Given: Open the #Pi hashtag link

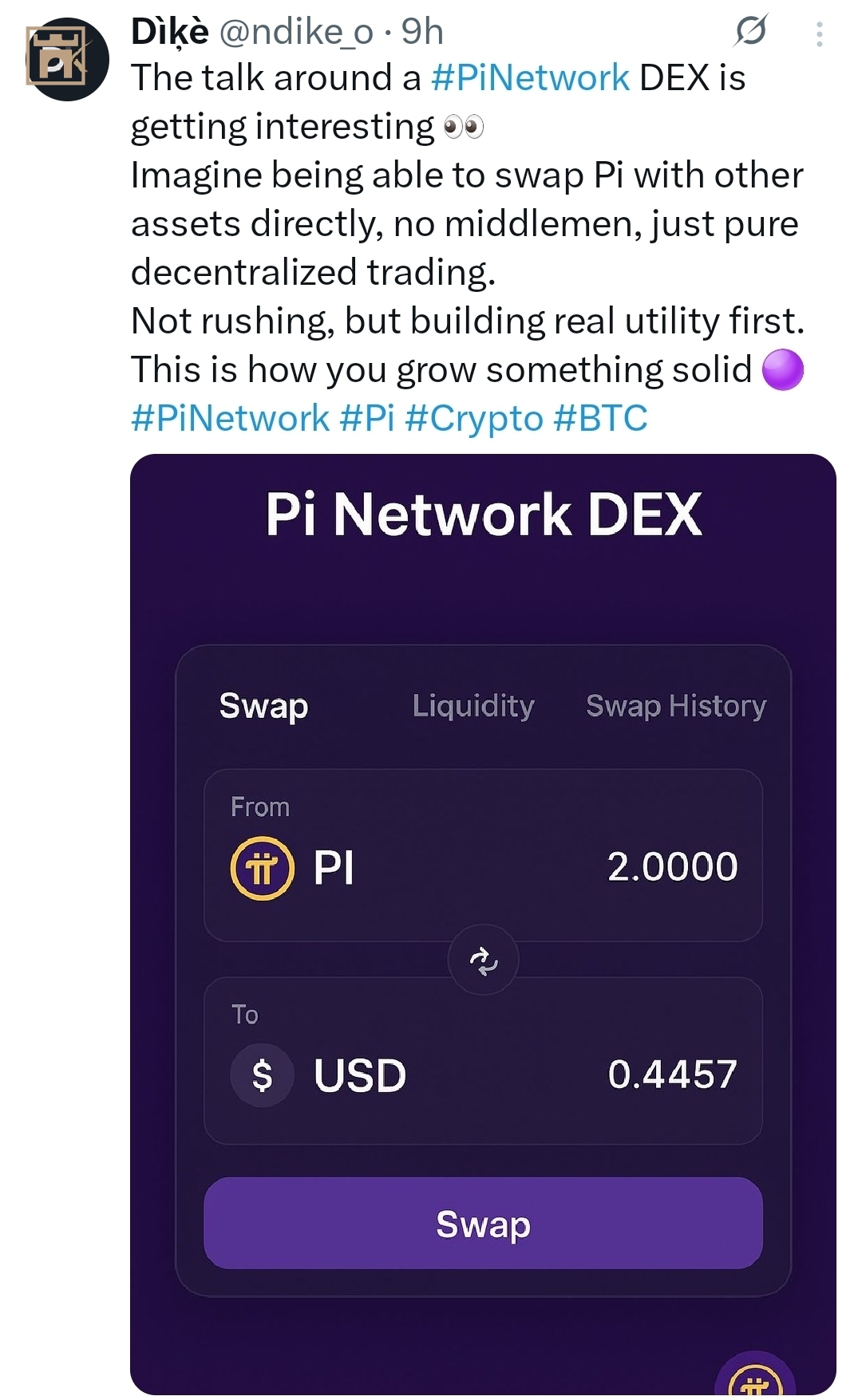Looking at the screenshot, I should (367, 418).
